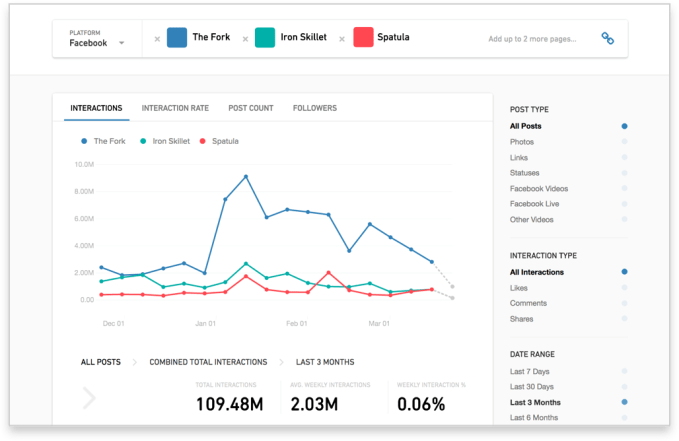The height and width of the screenshot is (441, 679).
Task: Toggle The Fork legend dot in chart
Action: (x=84, y=141)
